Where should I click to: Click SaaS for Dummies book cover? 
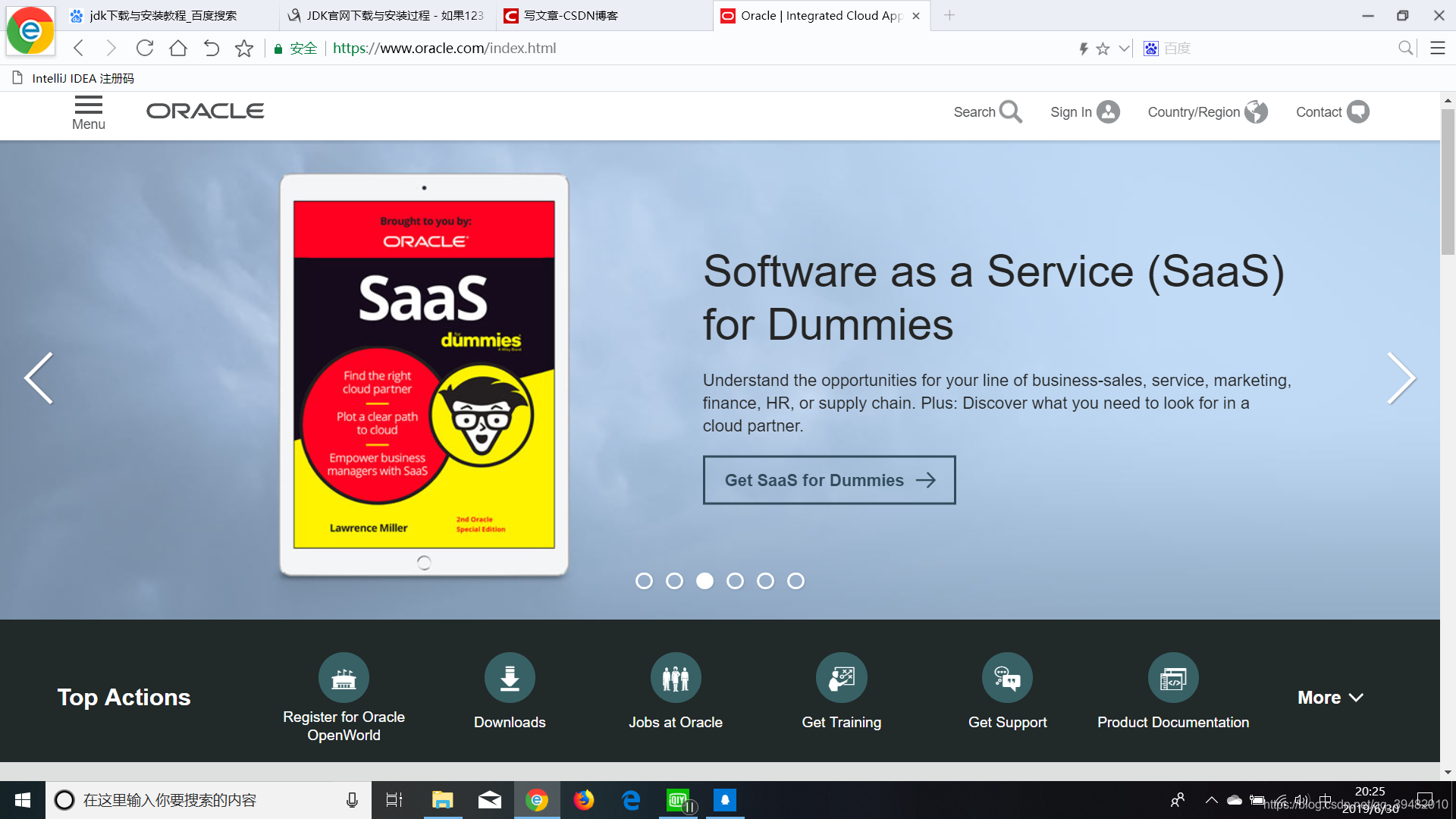(424, 375)
